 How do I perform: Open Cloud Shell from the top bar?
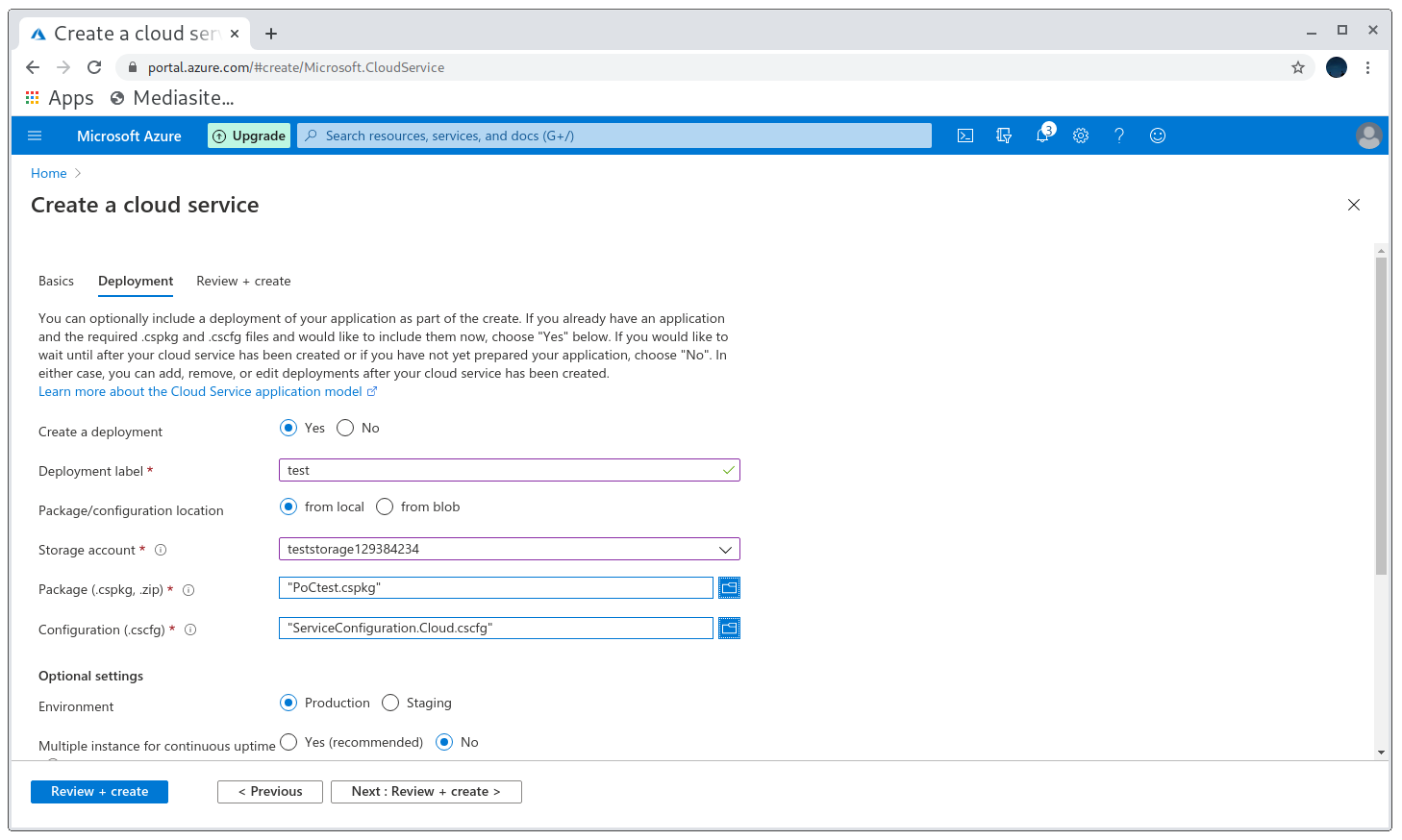click(965, 136)
